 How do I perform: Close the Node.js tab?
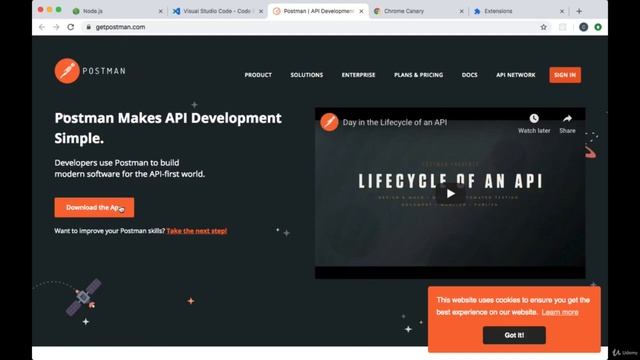[160, 11]
